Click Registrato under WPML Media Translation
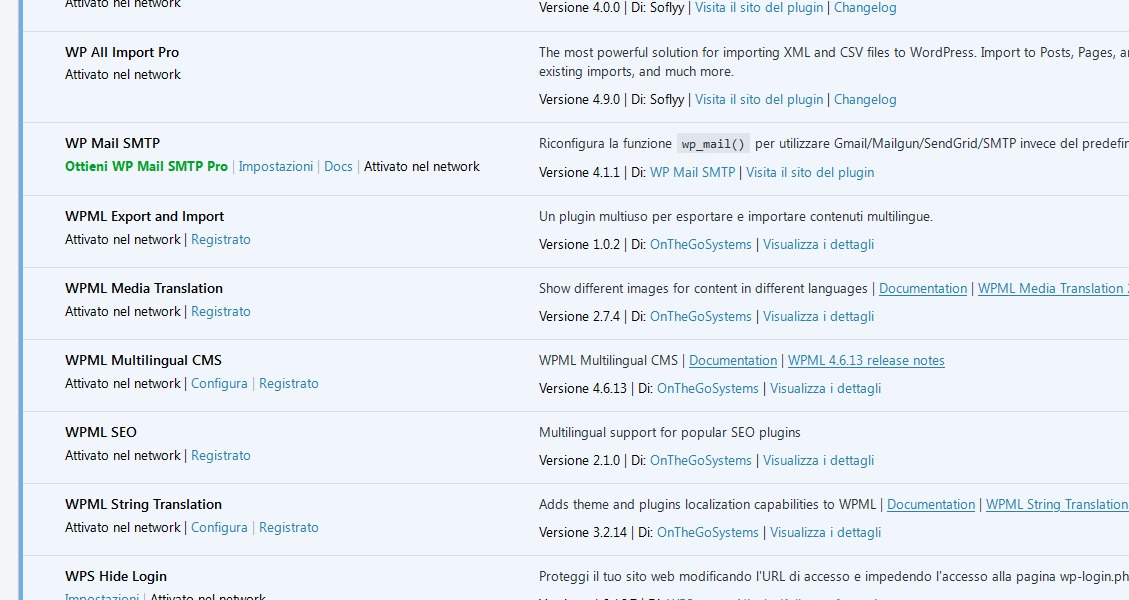Image resolution: width=1129 pixels, height=600 pixels. pyautogui.click(x=220, y=311)
